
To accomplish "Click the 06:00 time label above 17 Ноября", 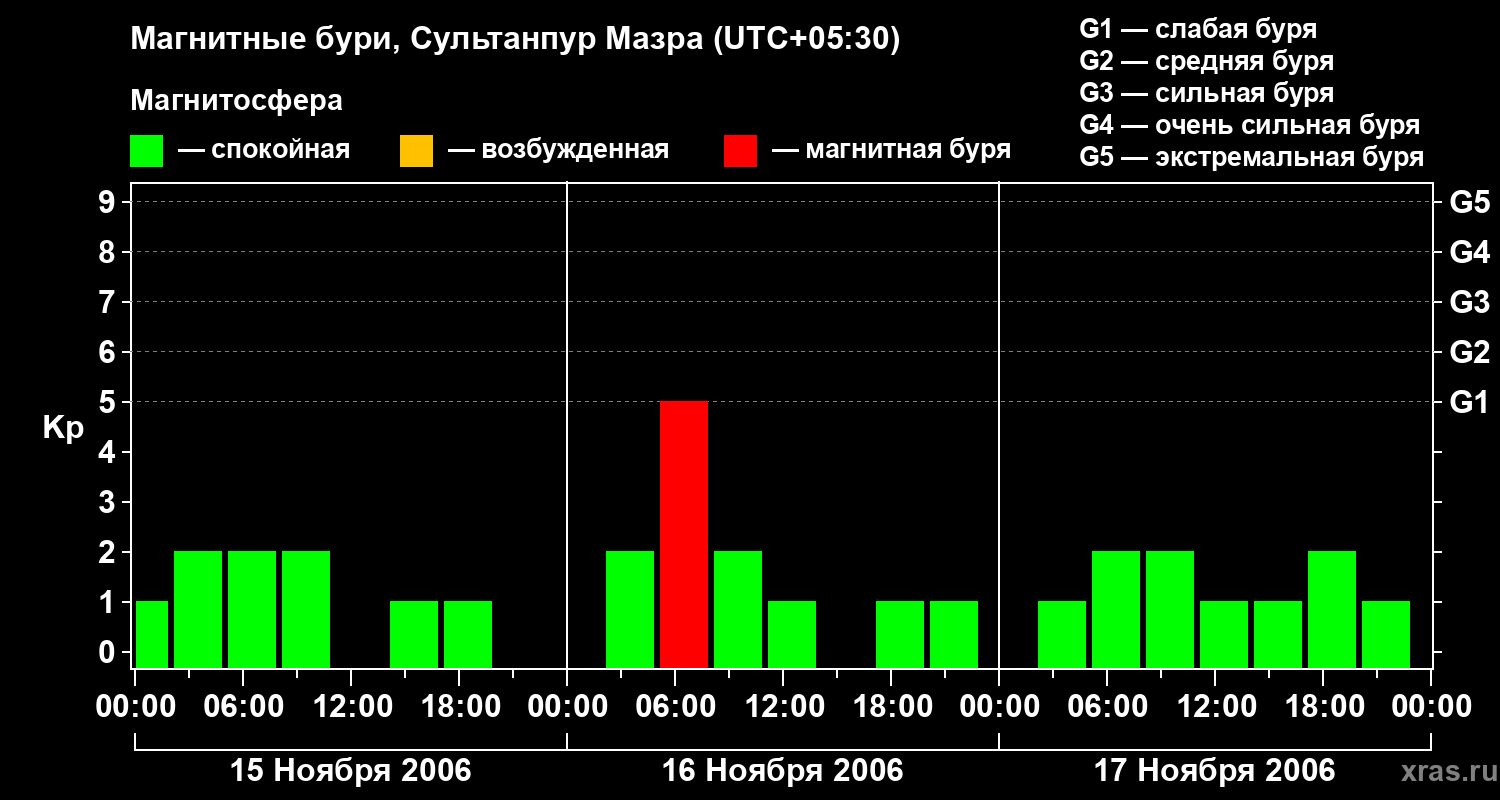I will pyautogui.click(x=1107, y=707).
